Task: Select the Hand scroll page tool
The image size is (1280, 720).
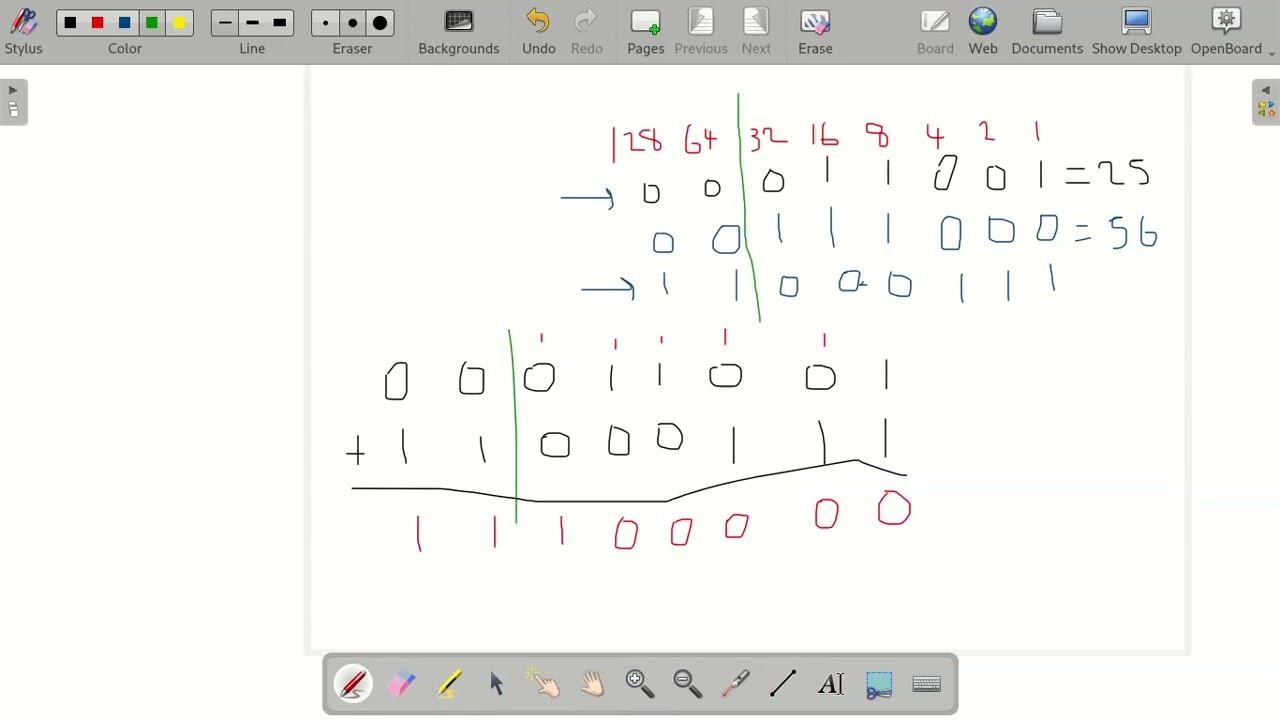Action: [x=592, y=684]
